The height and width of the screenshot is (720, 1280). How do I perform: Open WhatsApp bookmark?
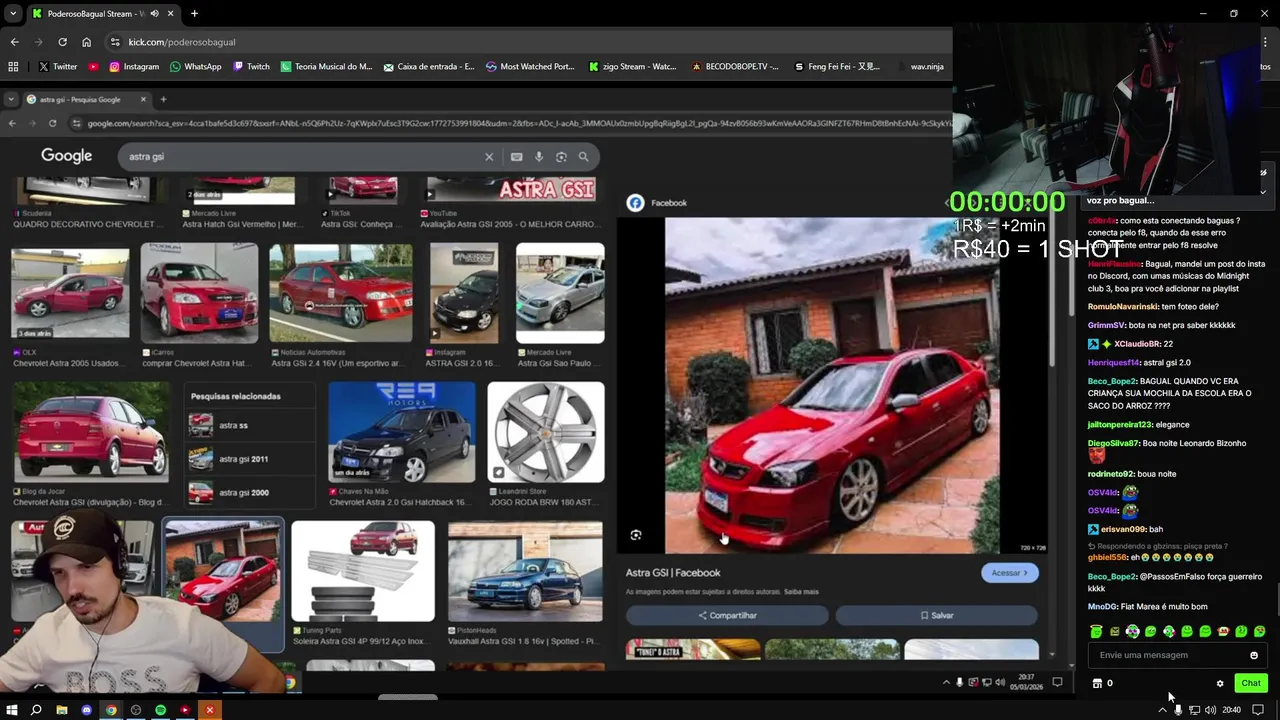(x=195, y=67)
